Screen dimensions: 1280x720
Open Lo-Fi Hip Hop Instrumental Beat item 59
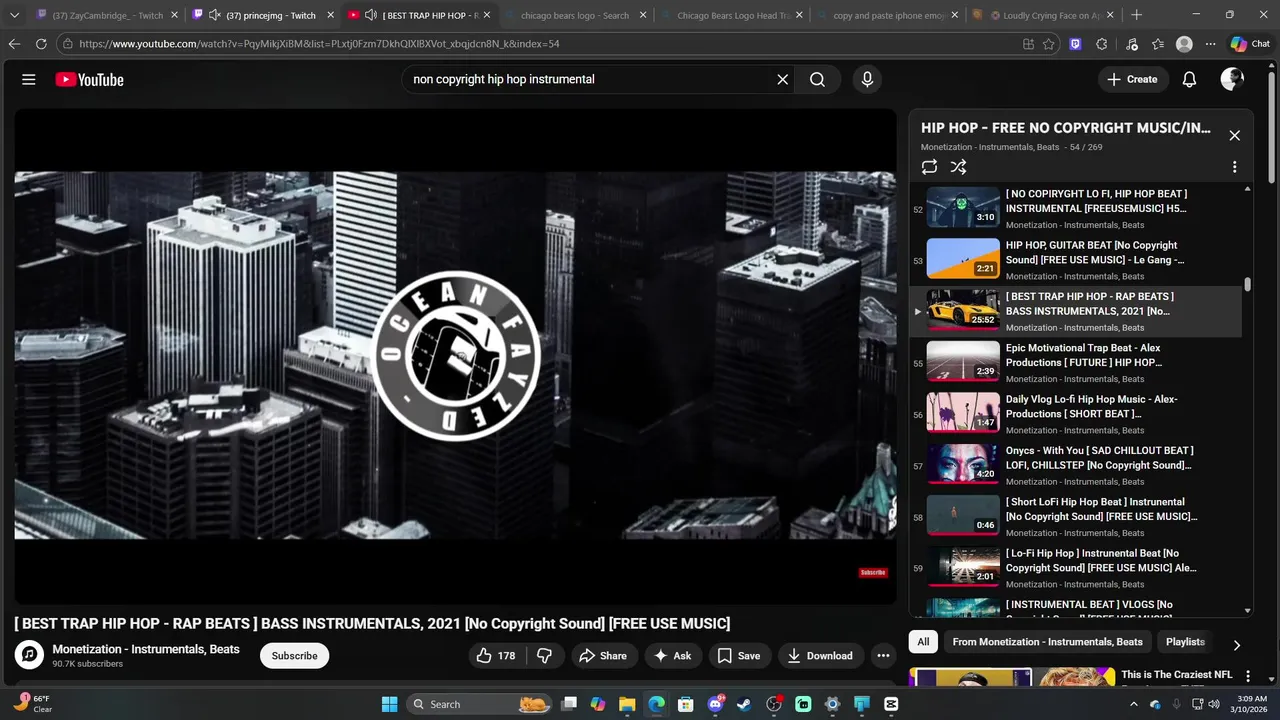click(x=1075, y=568)
